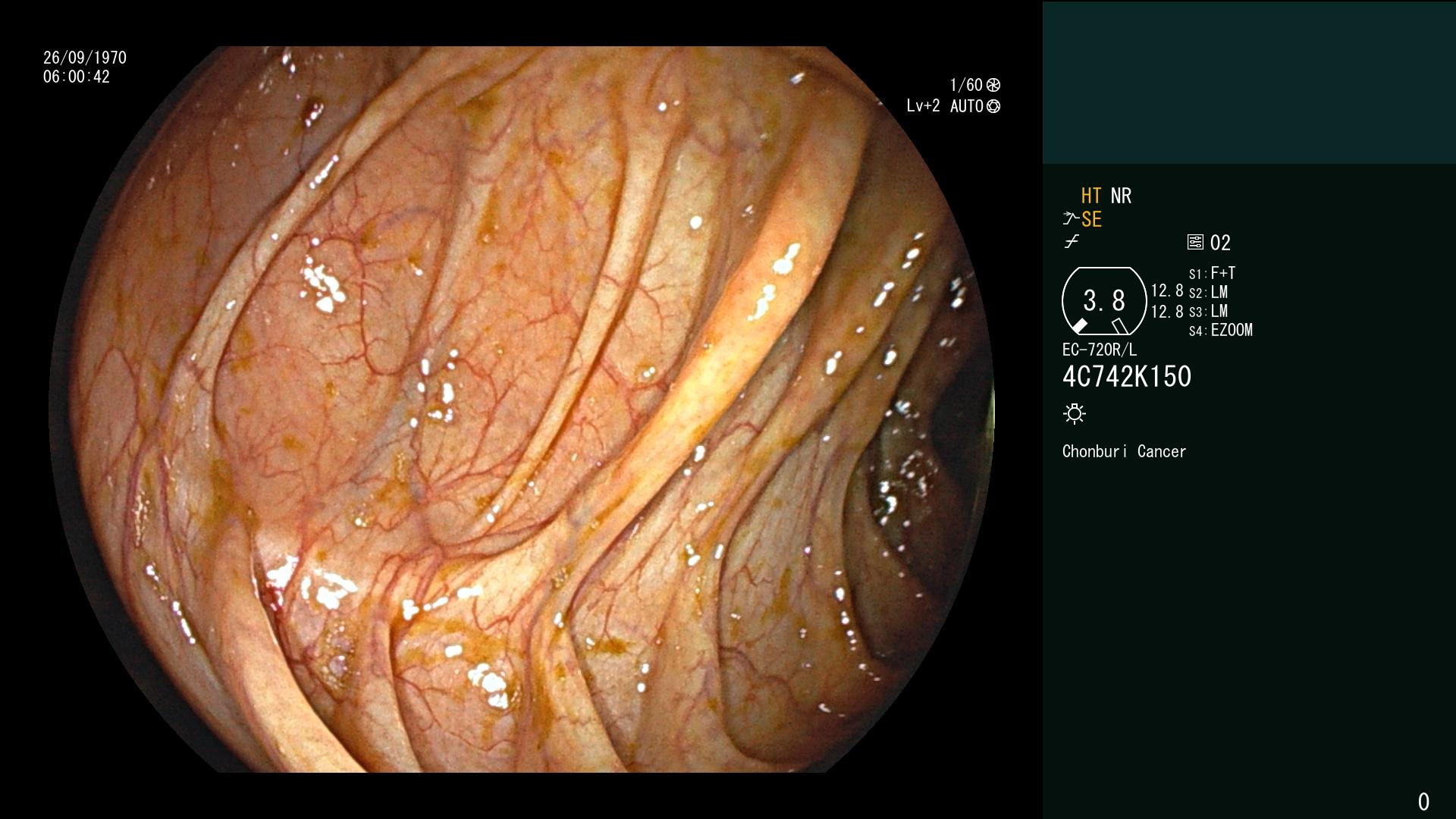Click the 02 preset number
Image resolution: width=1456 pixels, height=819 pixels.
(x=1220, y=243)
